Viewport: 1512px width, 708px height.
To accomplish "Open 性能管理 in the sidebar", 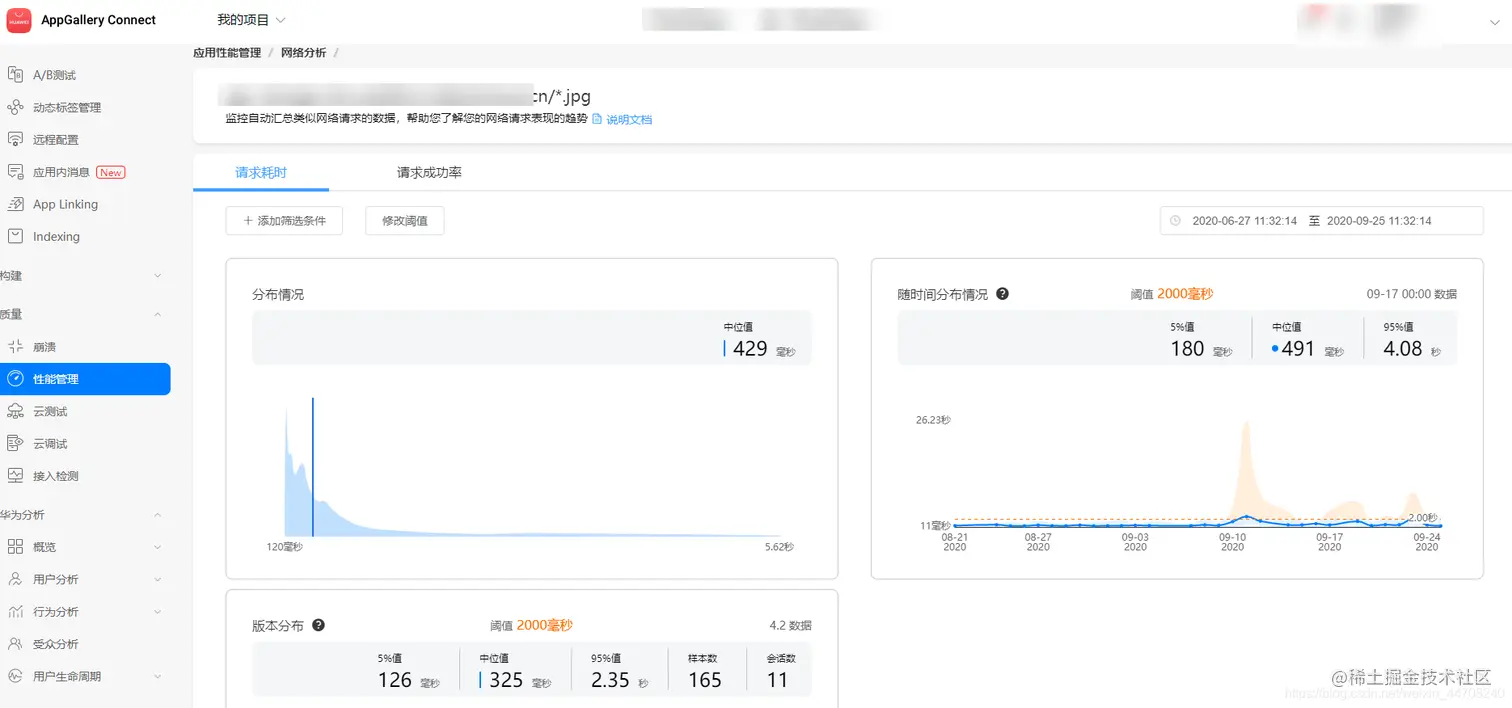I will (x=85, y=379).
